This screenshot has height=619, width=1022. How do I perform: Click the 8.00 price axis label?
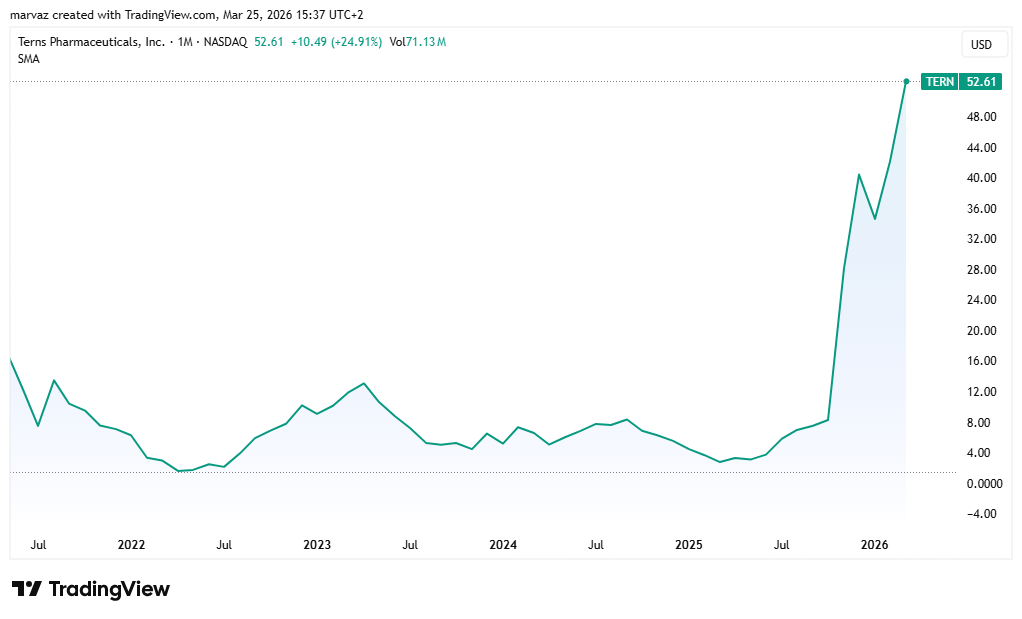click(x=978, y=422)
